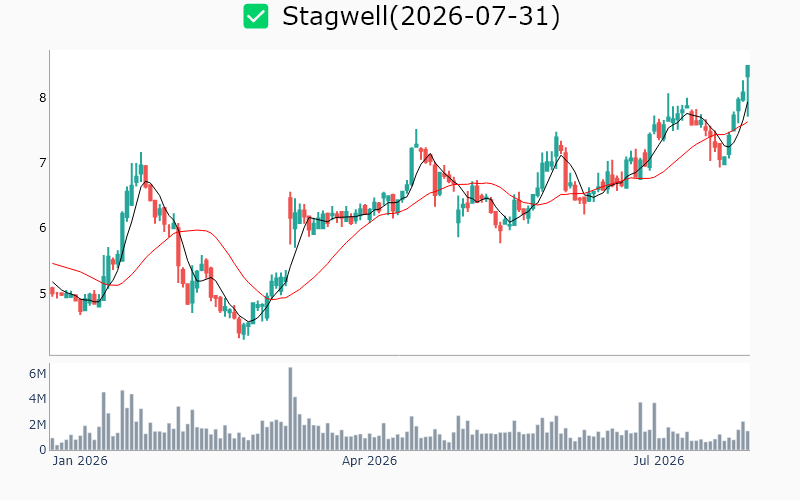800x500 pixels.
Task: Click the green checkmark icon beside Stagwell
Action: 256,16
